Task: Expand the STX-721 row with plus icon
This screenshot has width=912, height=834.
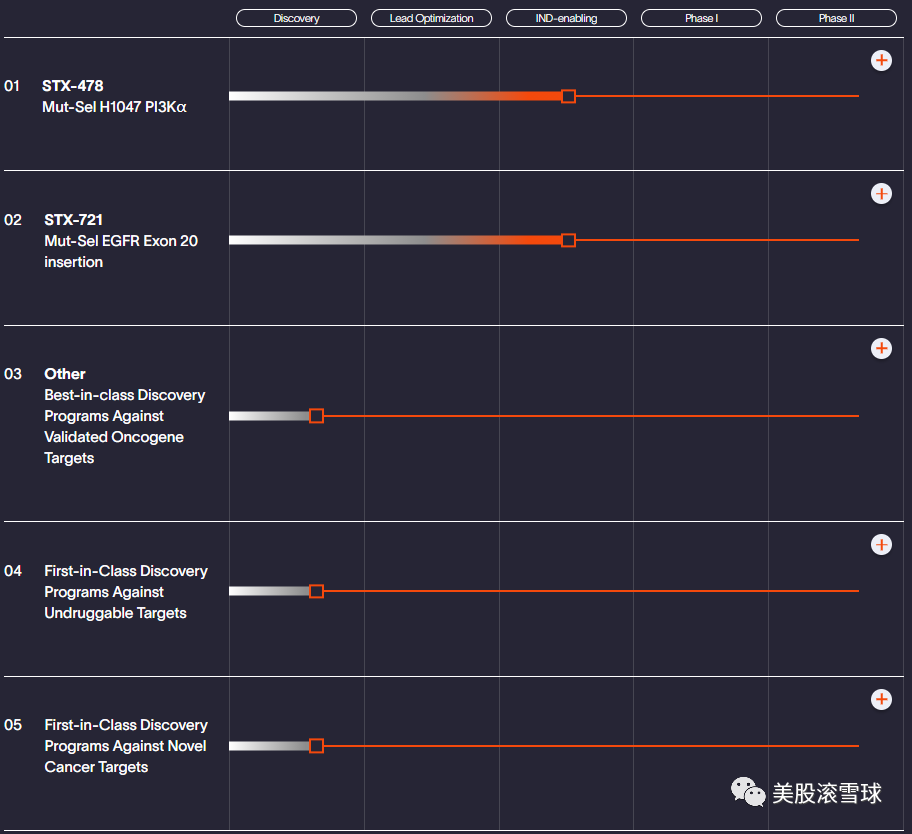Action: [x=881, y=193]
